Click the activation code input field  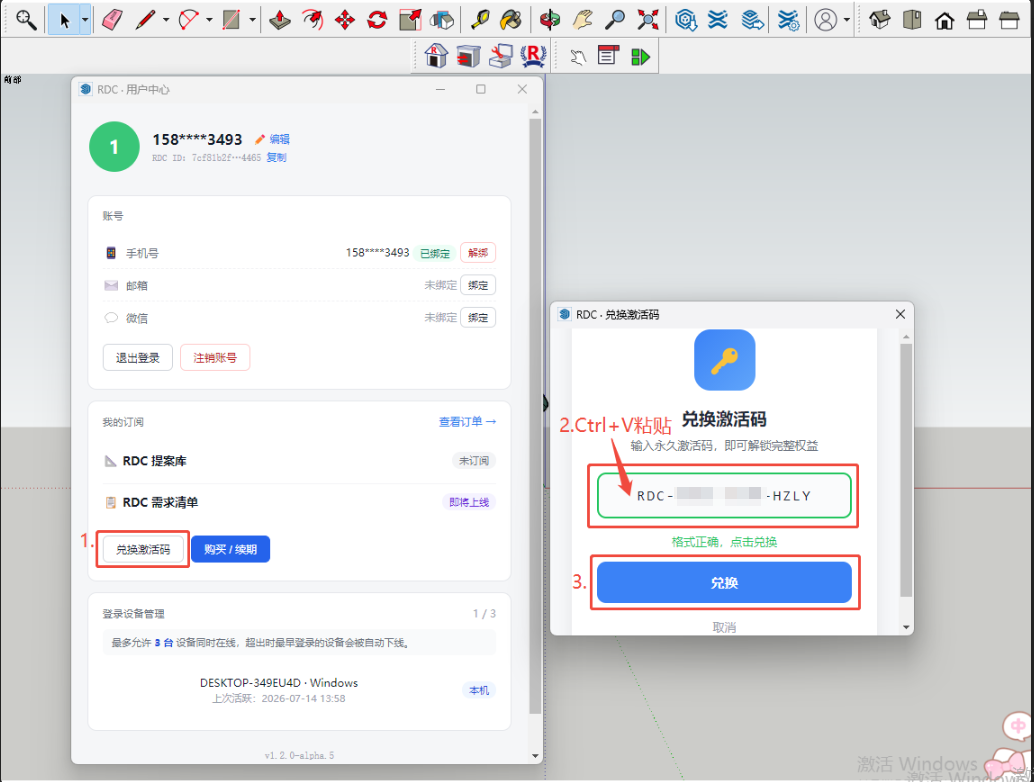pos(724,496)
